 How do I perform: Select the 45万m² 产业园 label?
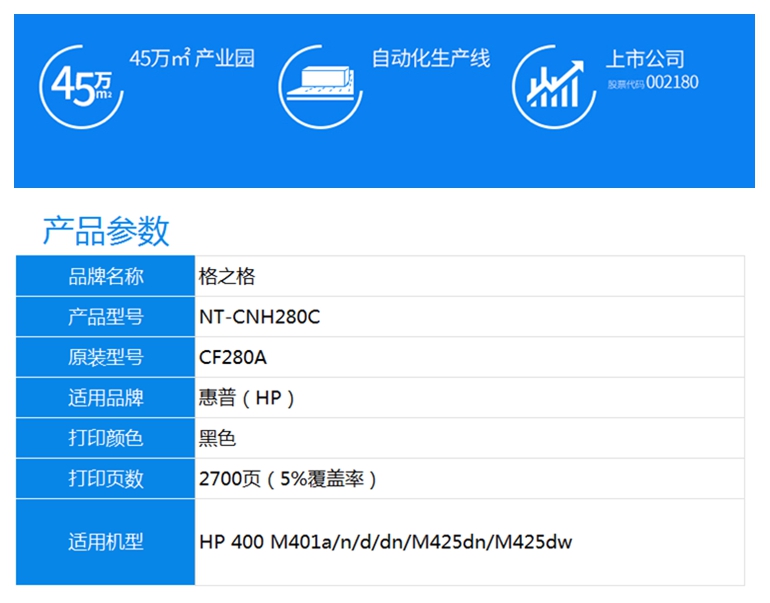192,58
